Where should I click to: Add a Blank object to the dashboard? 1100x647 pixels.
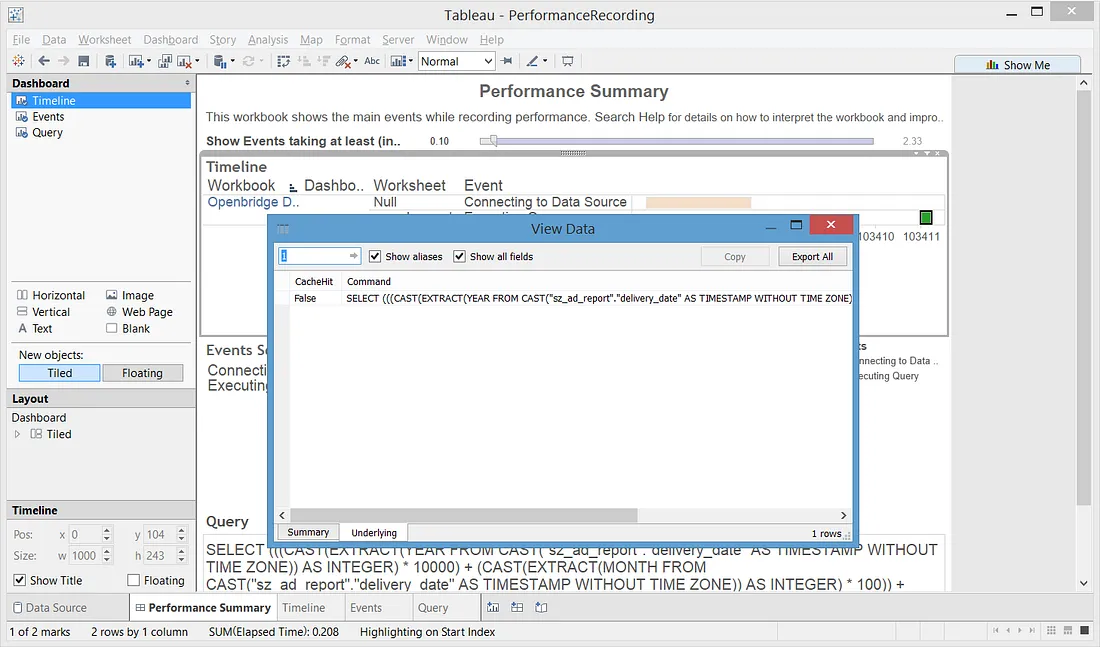click(128, 328)
